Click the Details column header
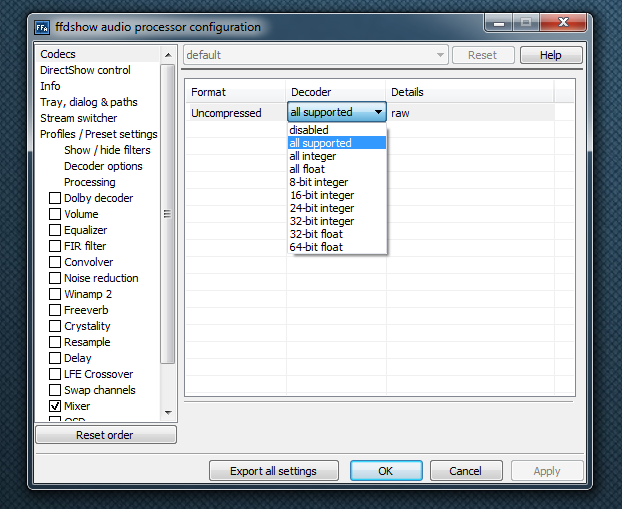Screen dimensions: 622x509 (x=470, y=92)
